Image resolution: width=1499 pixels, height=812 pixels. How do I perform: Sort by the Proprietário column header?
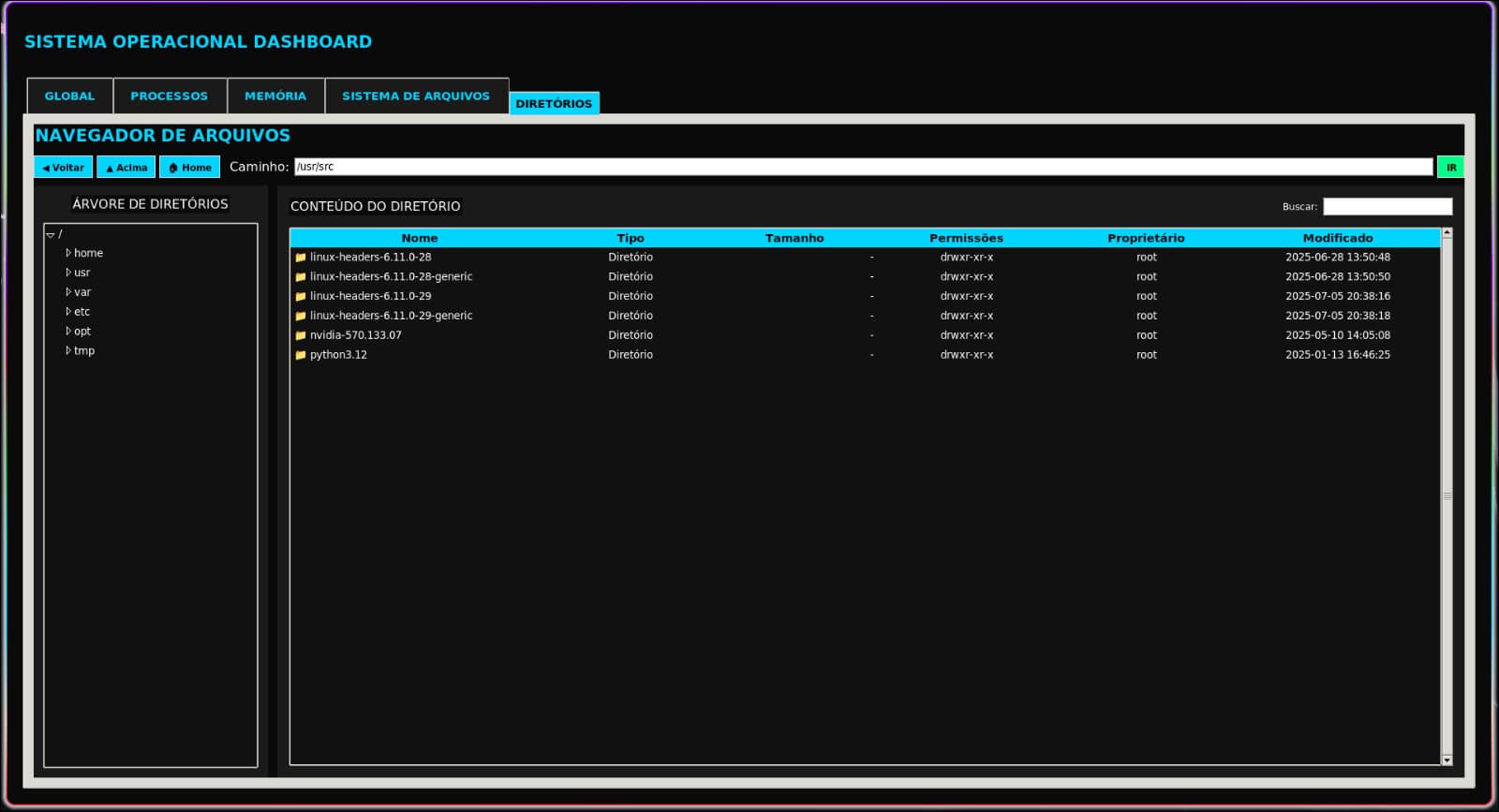[1146, 238]
